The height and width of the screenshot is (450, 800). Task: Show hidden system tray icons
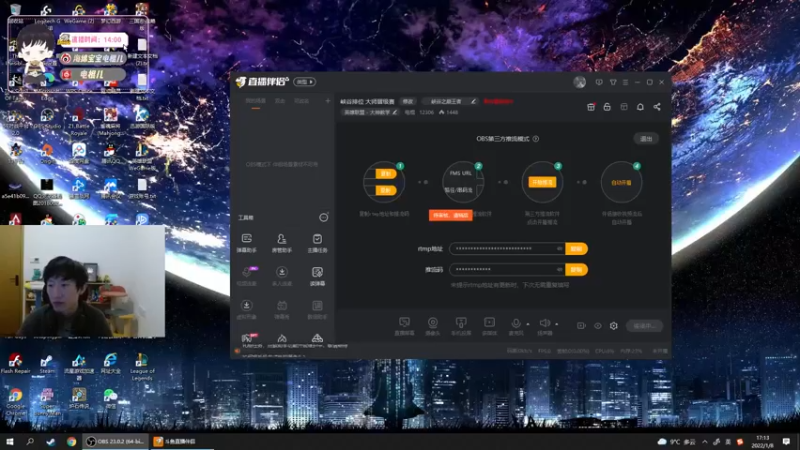click(x=705, y=441)
